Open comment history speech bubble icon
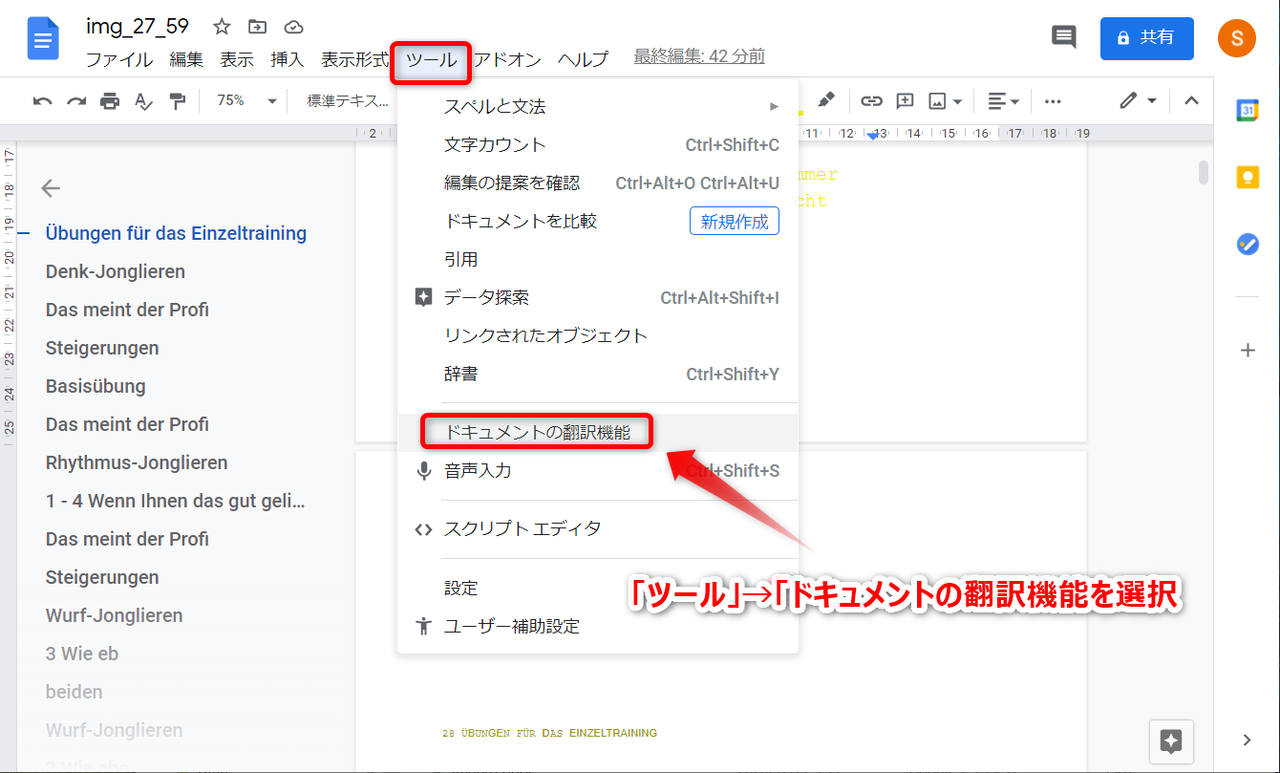This screenshot has height=773, width=1280. pyautogui.click(x=1064, y=38)
